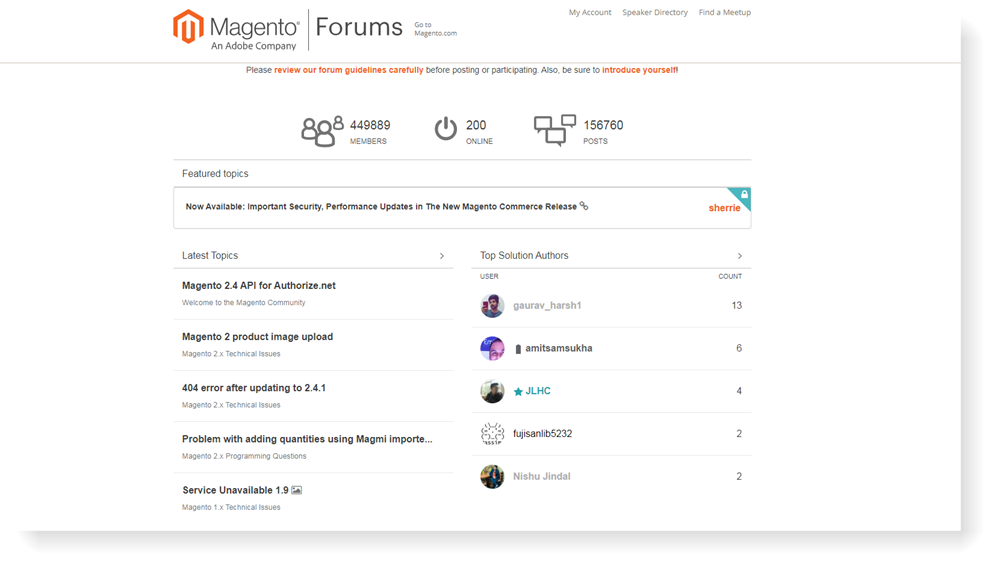1000x570 pixels.
Task: Open Find a Meetup
Action: [724, 12]
